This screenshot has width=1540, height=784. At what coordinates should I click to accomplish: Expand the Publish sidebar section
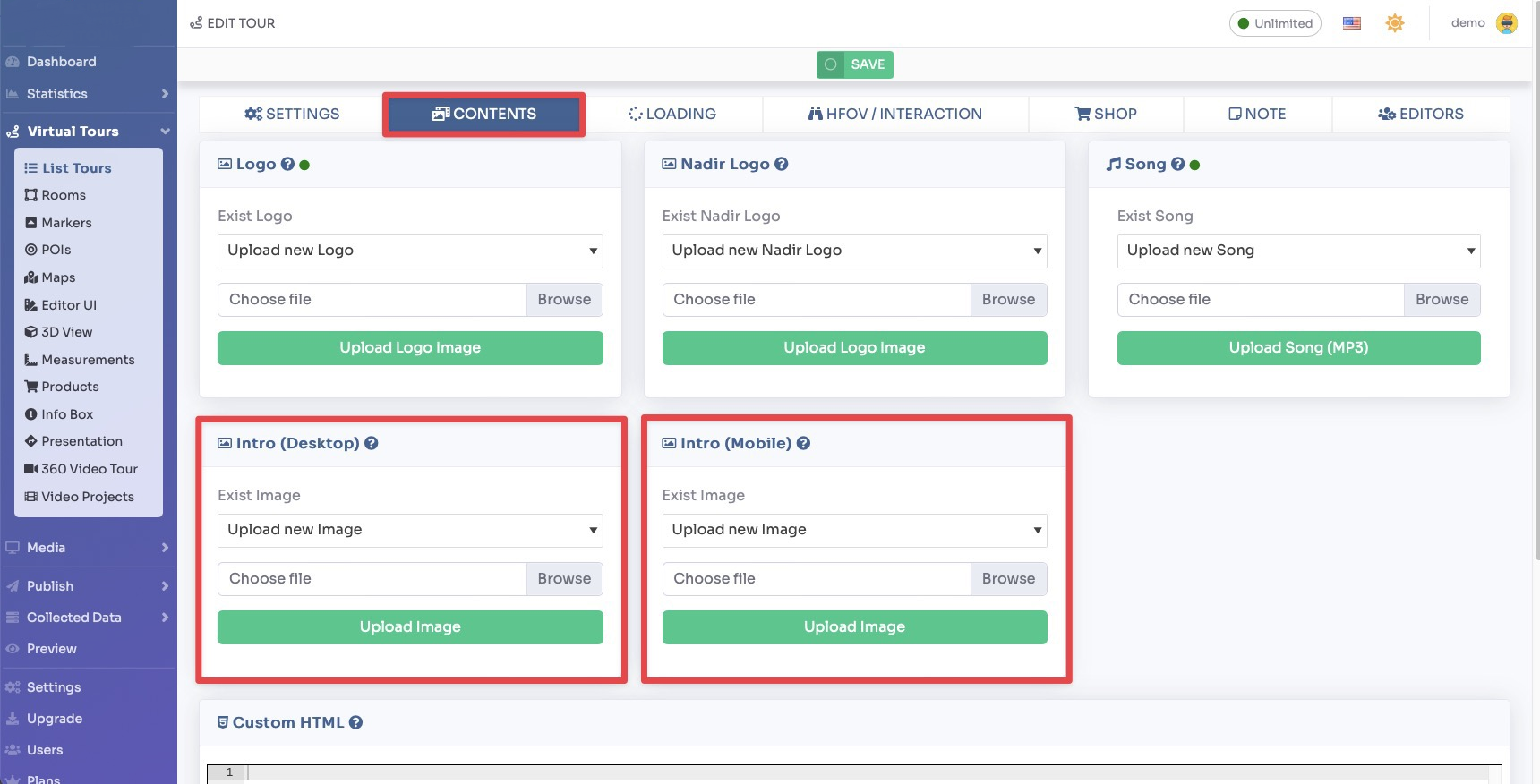[88, 586]
